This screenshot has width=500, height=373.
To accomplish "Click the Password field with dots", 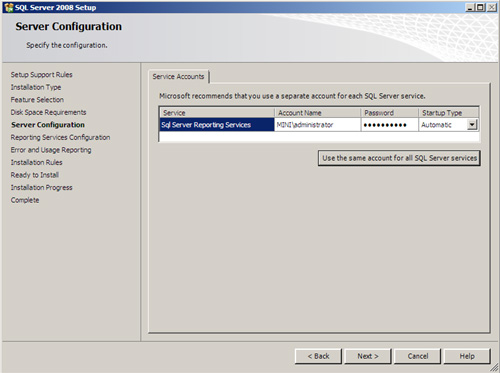I will (390, 125).
